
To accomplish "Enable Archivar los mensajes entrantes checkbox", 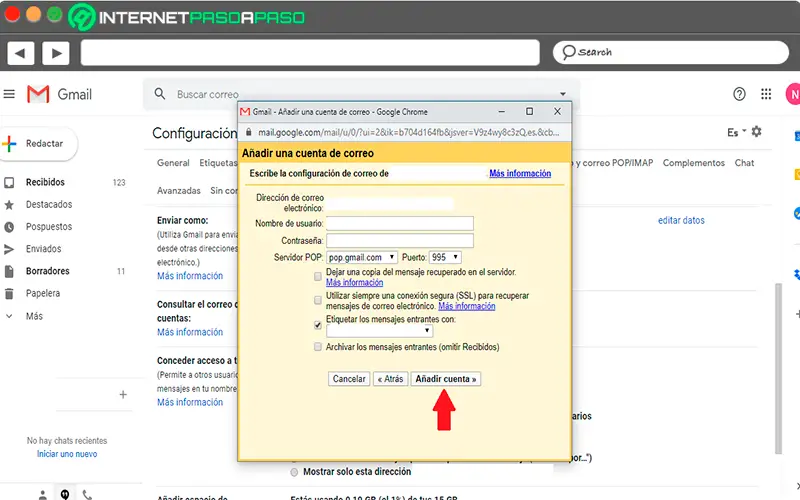I will [x=318, y=347].
